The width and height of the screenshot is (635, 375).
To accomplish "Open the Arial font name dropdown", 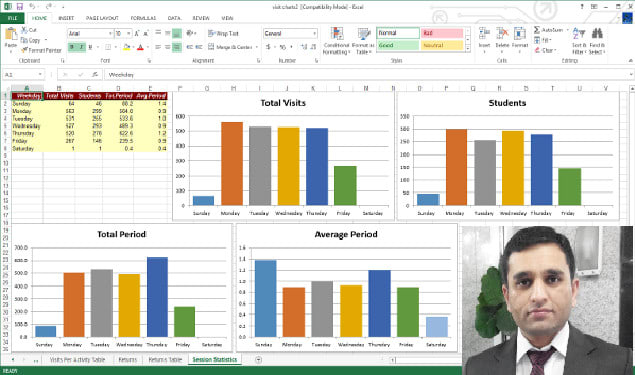I will [110, 33].
